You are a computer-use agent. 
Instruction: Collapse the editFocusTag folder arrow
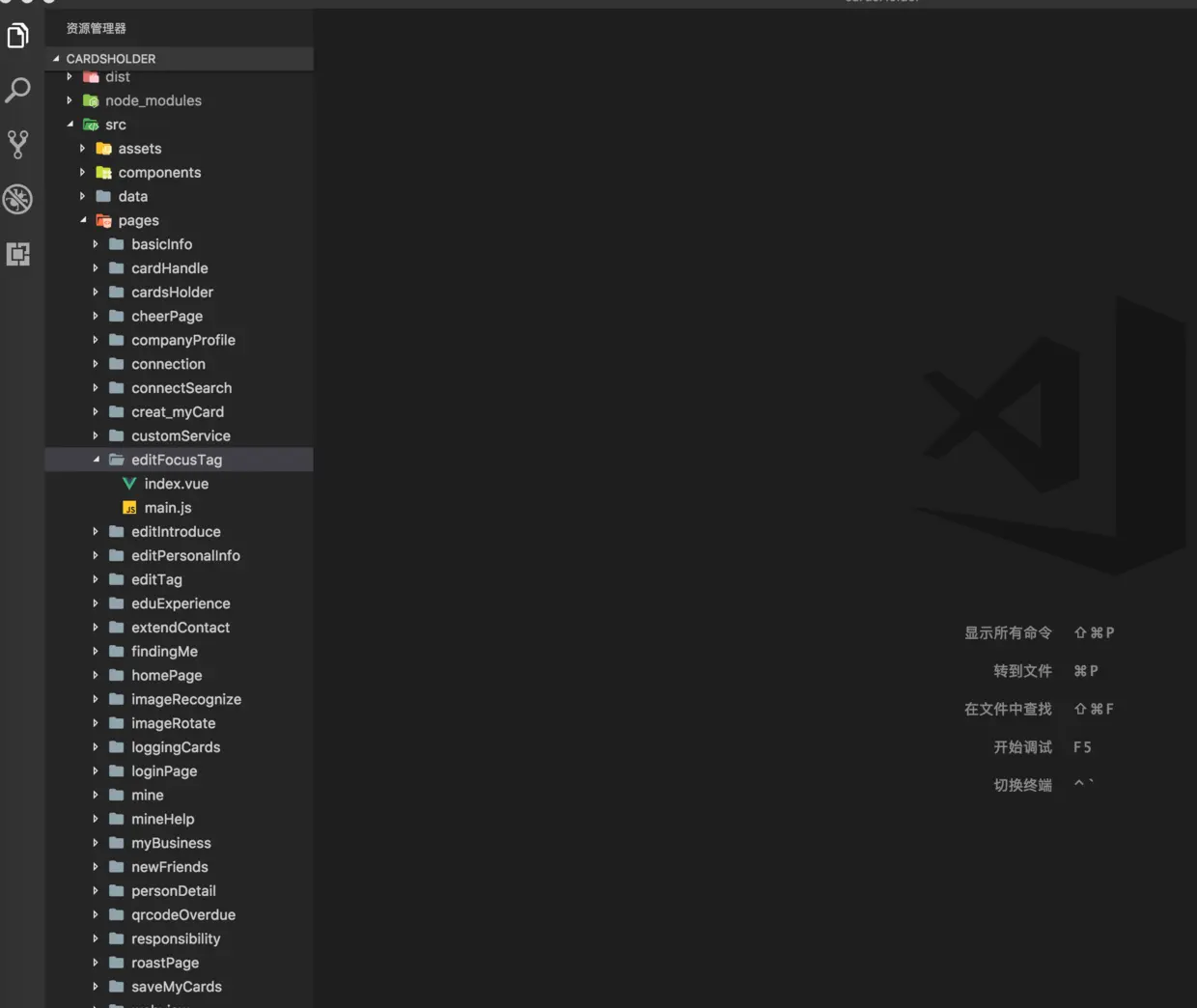(96, 460)
